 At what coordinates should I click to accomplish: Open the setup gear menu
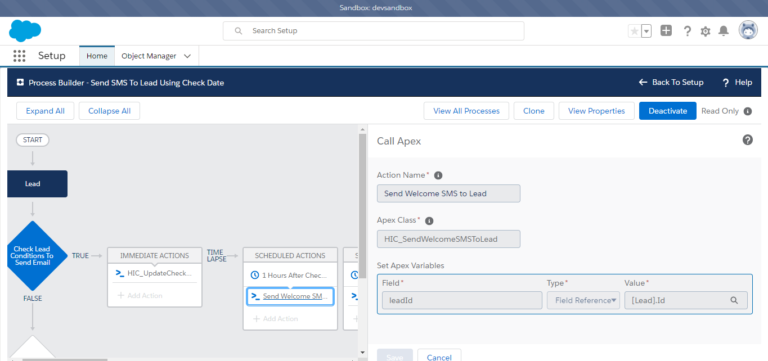pyautogui.click(x=705, y=31)
